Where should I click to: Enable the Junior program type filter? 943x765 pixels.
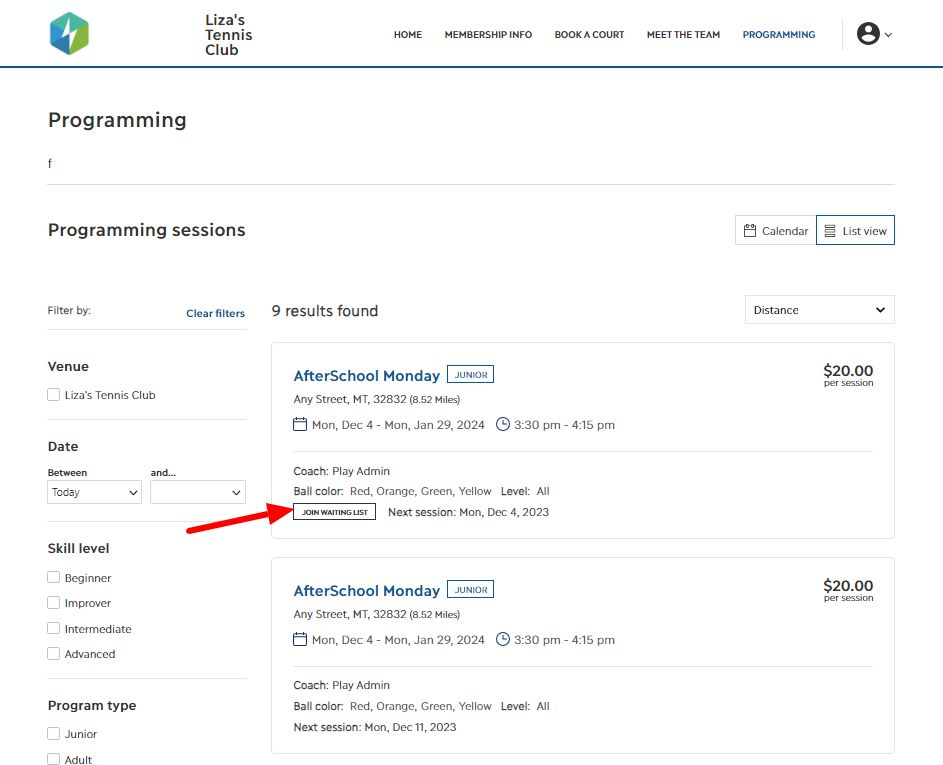coord(53,733)
